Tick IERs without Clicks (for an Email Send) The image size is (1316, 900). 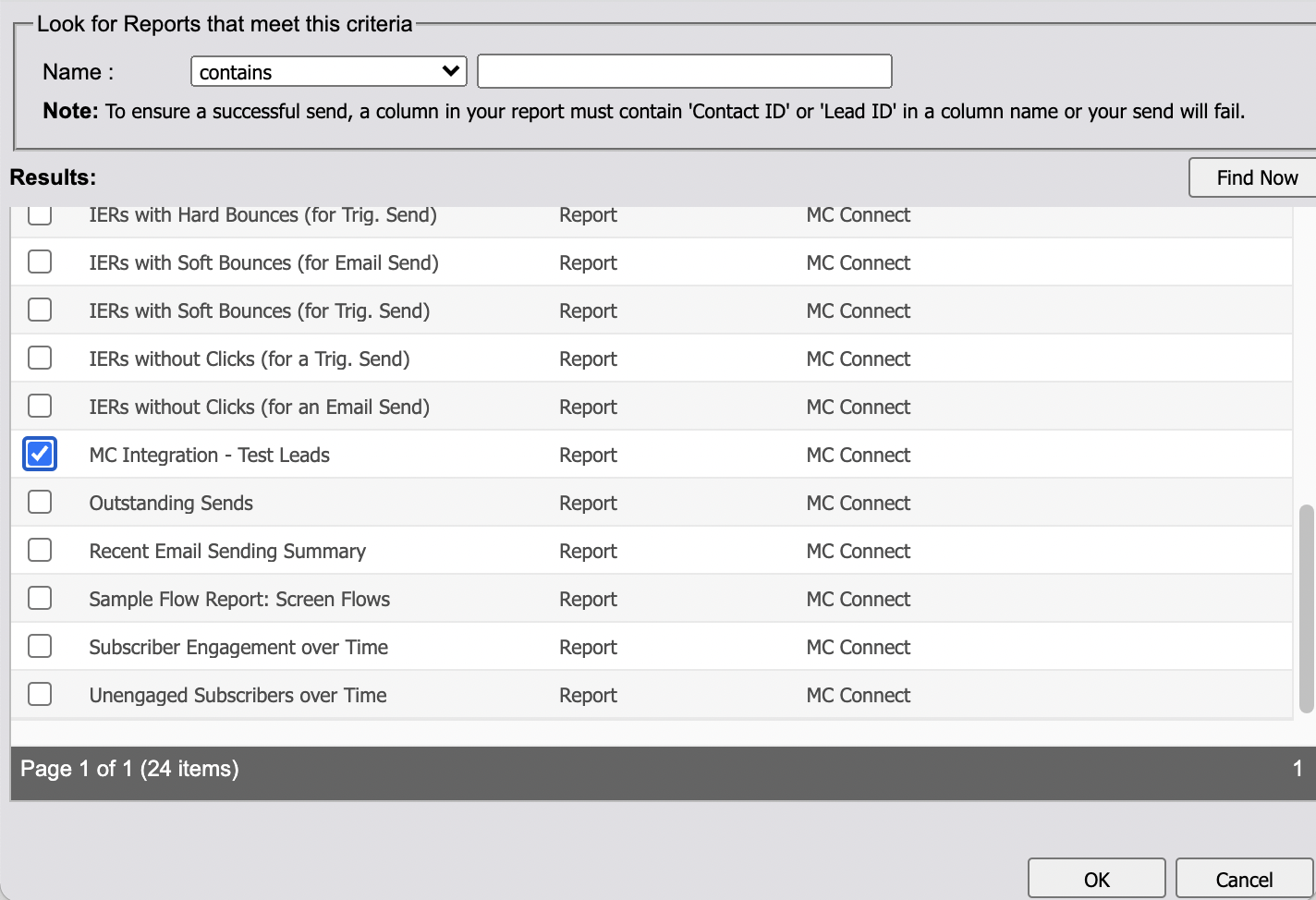coord(40,406)
